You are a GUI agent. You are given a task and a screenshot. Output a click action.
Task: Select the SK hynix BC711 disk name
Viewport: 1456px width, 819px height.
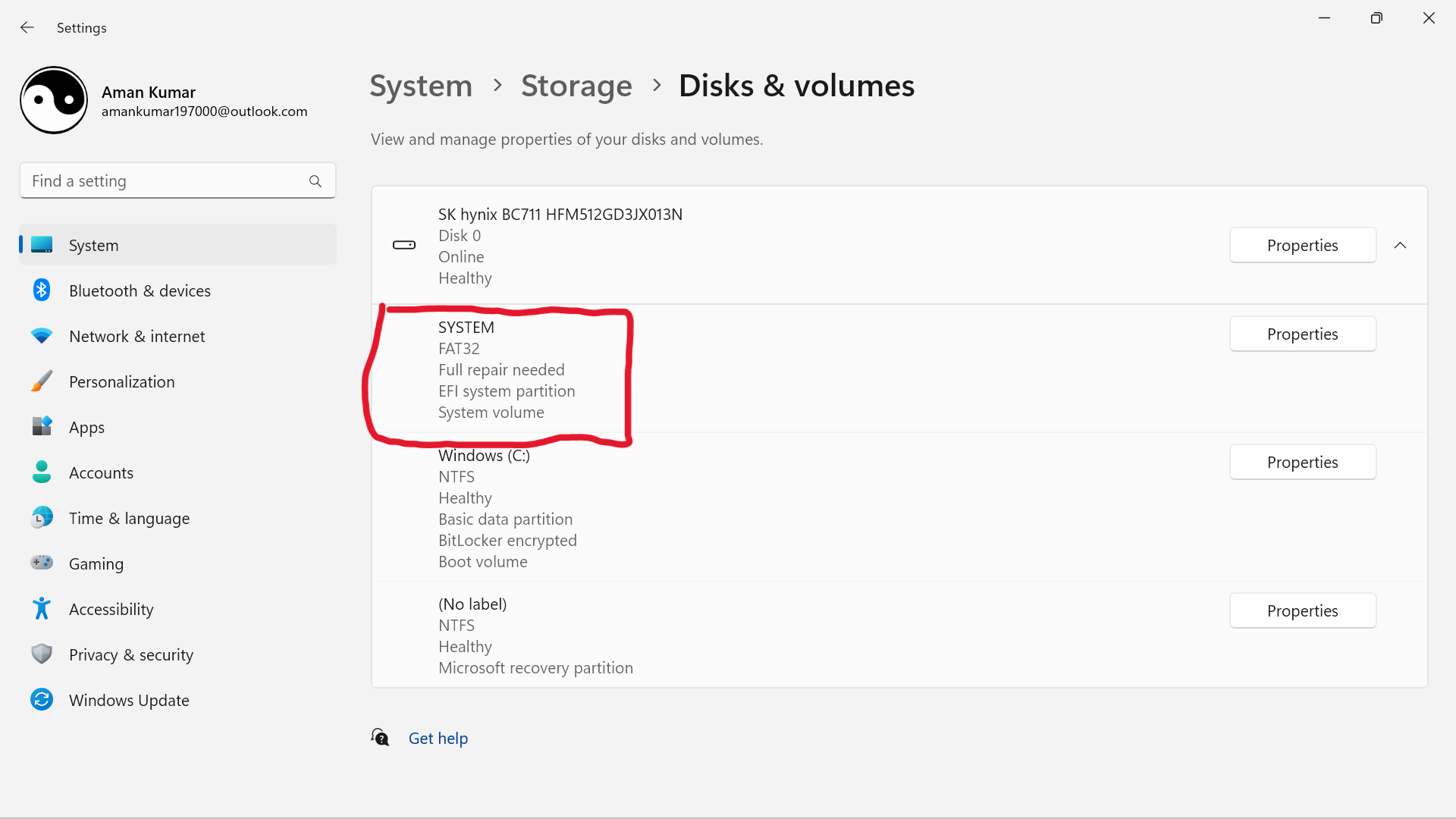[x=560, y=214]
